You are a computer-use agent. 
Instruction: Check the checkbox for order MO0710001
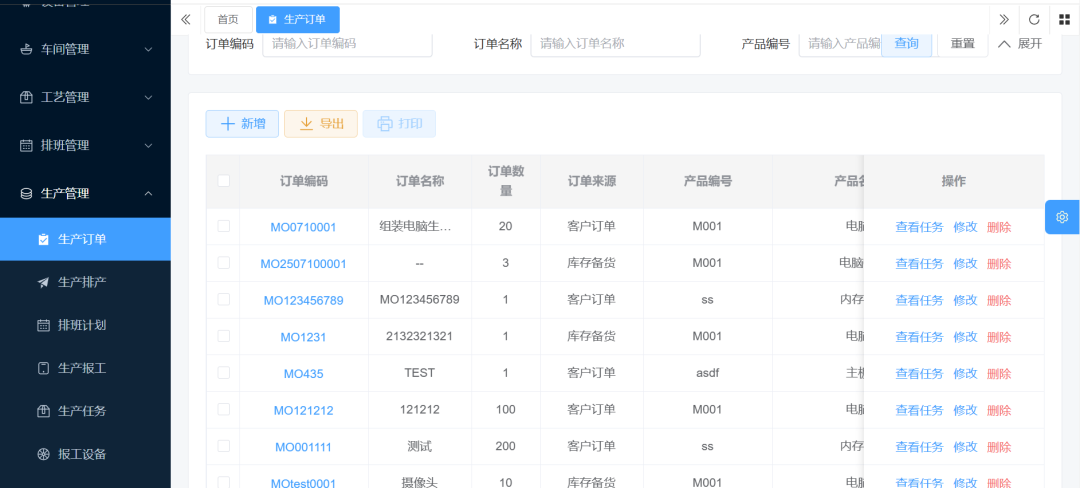click(223, 226)
